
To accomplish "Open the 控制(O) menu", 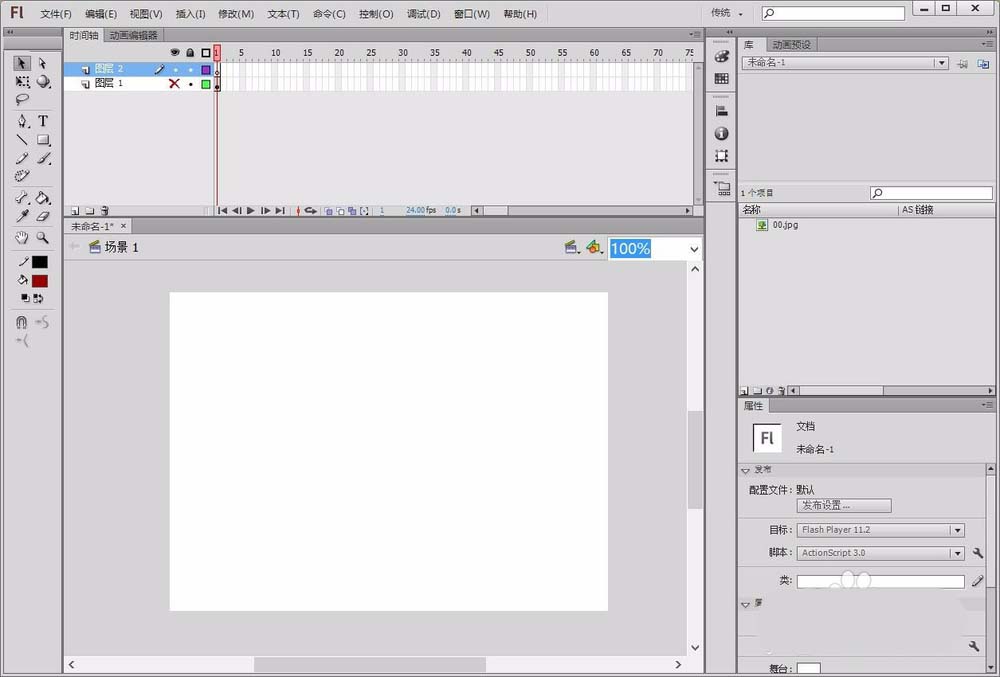I will [376, 13].
